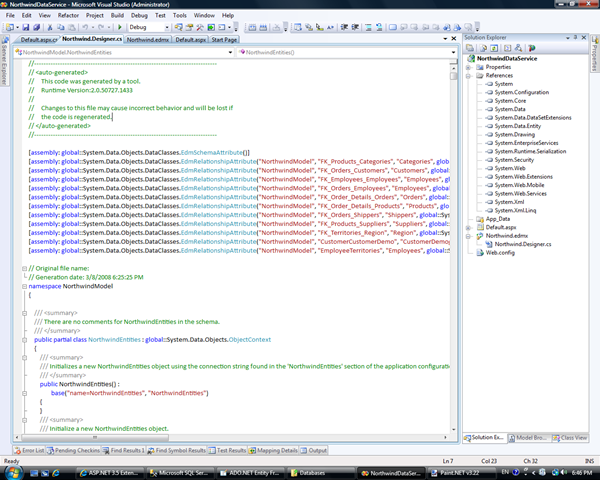This screenshot has width=600, height=480.
Task: Click the editor's scroll-down arrow
Action: (x=453, y=429)
